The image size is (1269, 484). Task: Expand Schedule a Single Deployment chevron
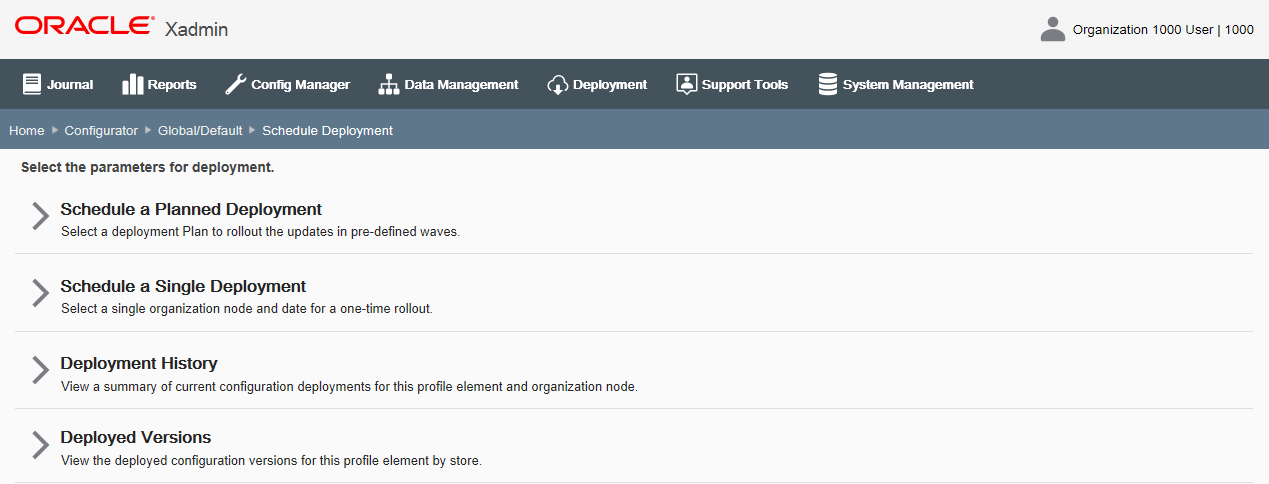(x=40, y=293)
